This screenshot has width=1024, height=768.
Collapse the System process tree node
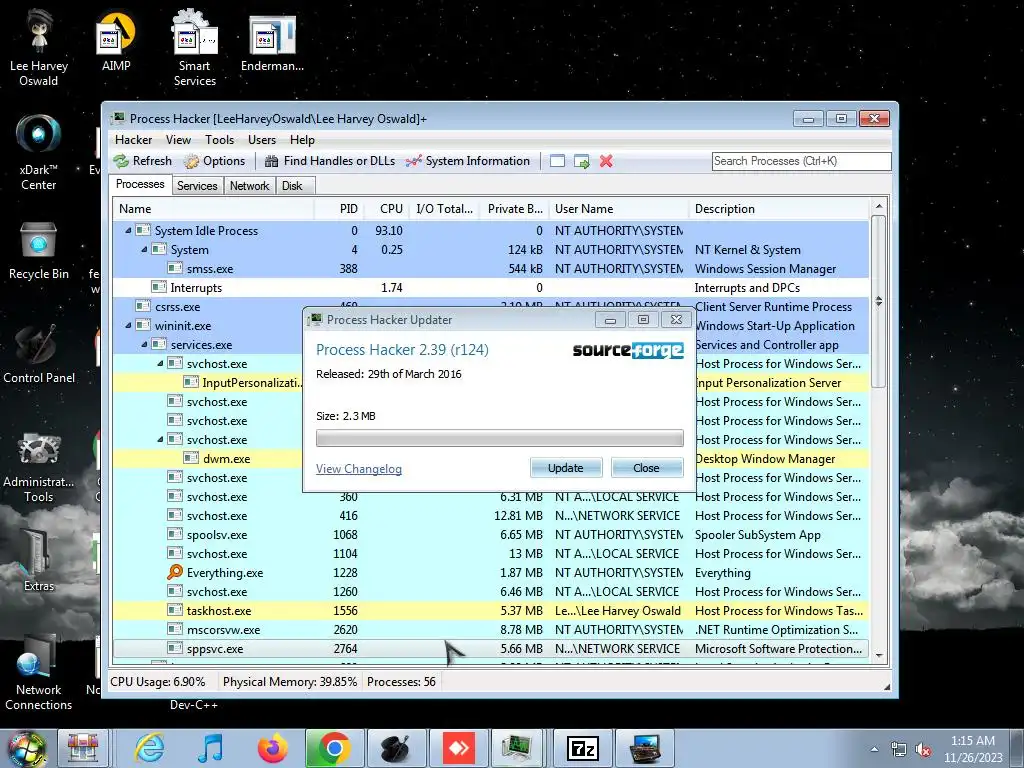tap(144, 249)
